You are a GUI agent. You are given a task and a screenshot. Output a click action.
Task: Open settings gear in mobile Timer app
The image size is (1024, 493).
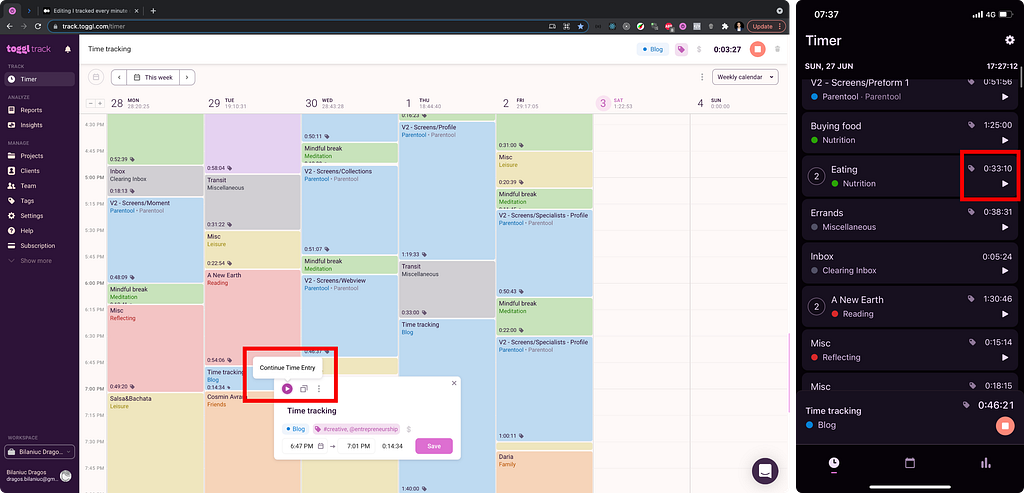1010,40
